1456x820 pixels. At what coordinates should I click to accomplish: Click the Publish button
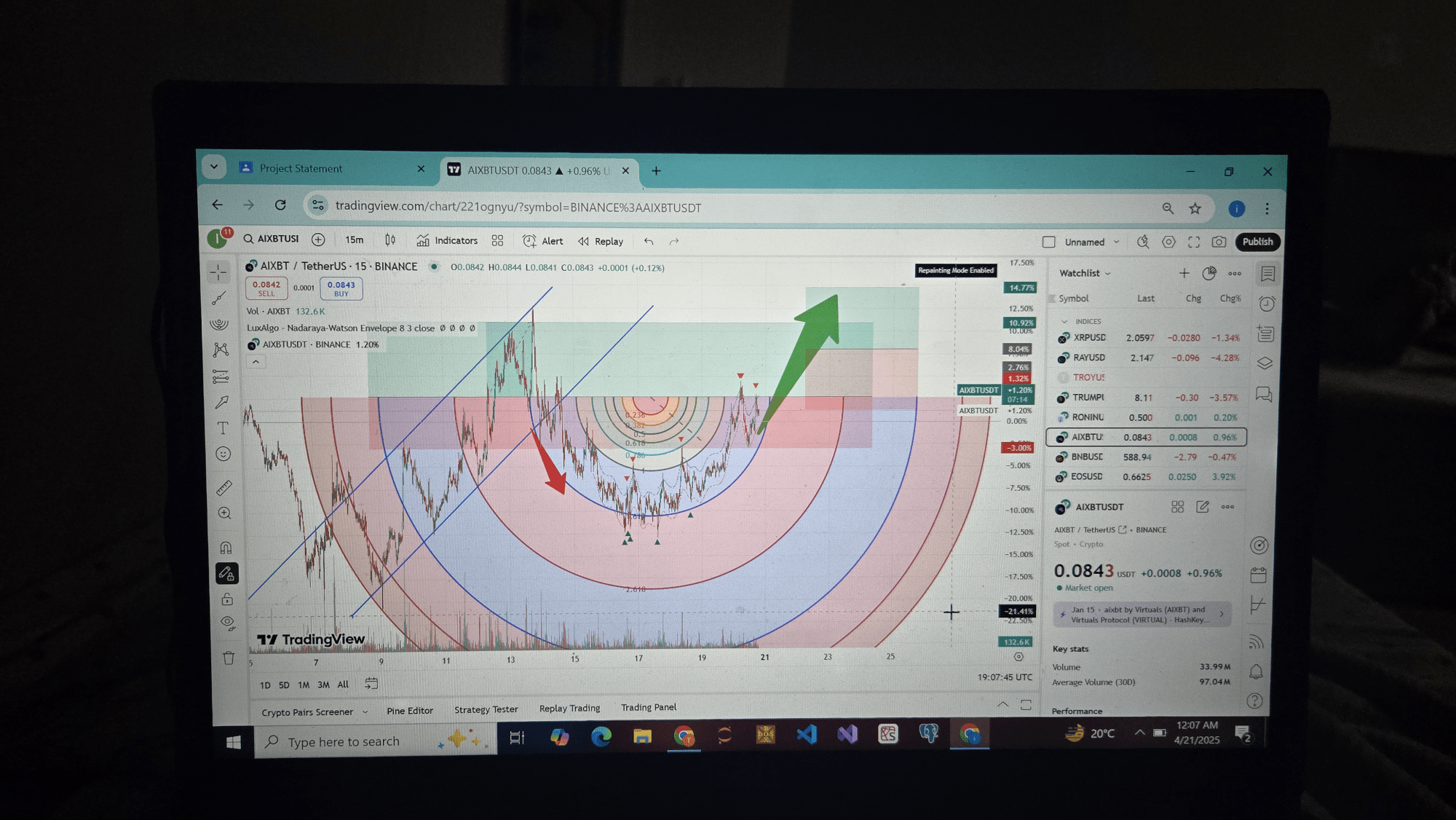pos(1257,242)
